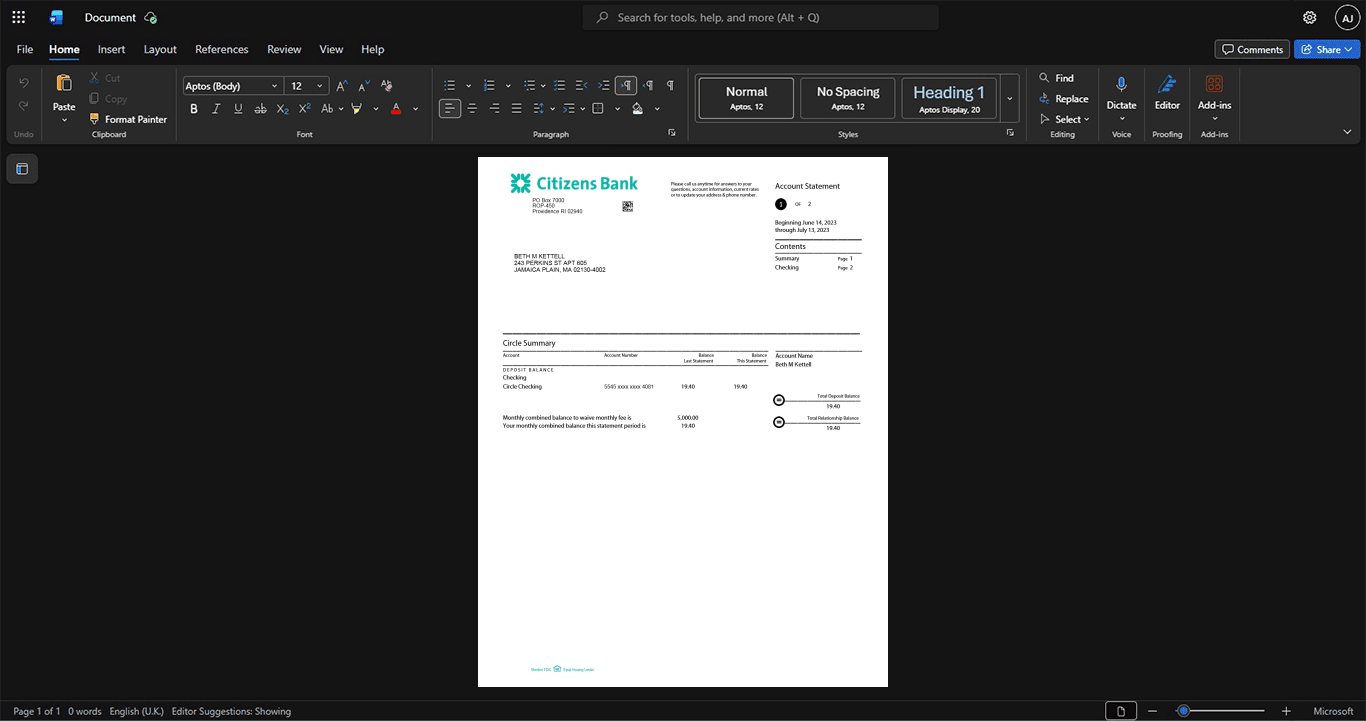The width and height of the screenshot is (1366, 721).
Task: Click the Paste clipboard icon
Action: [x=64, y=84]
